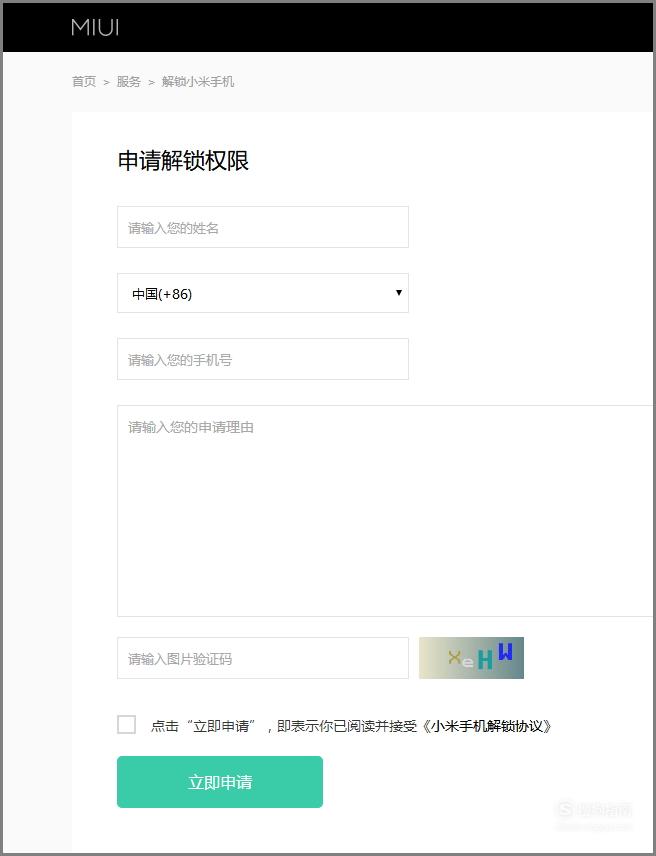Viewport: 656px width, 856px height.
Task: Refresh the XeHW captcha image
Action: 472,658
